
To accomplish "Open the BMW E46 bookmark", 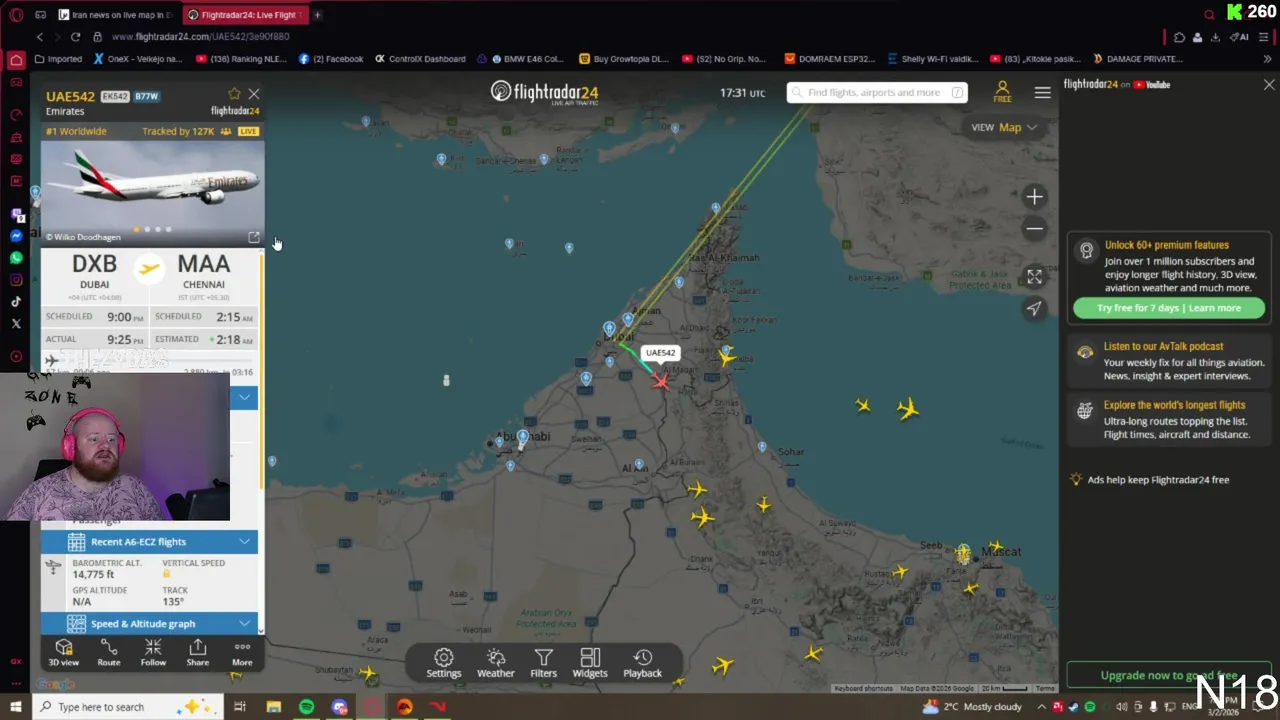I will (x=527, y=59).
